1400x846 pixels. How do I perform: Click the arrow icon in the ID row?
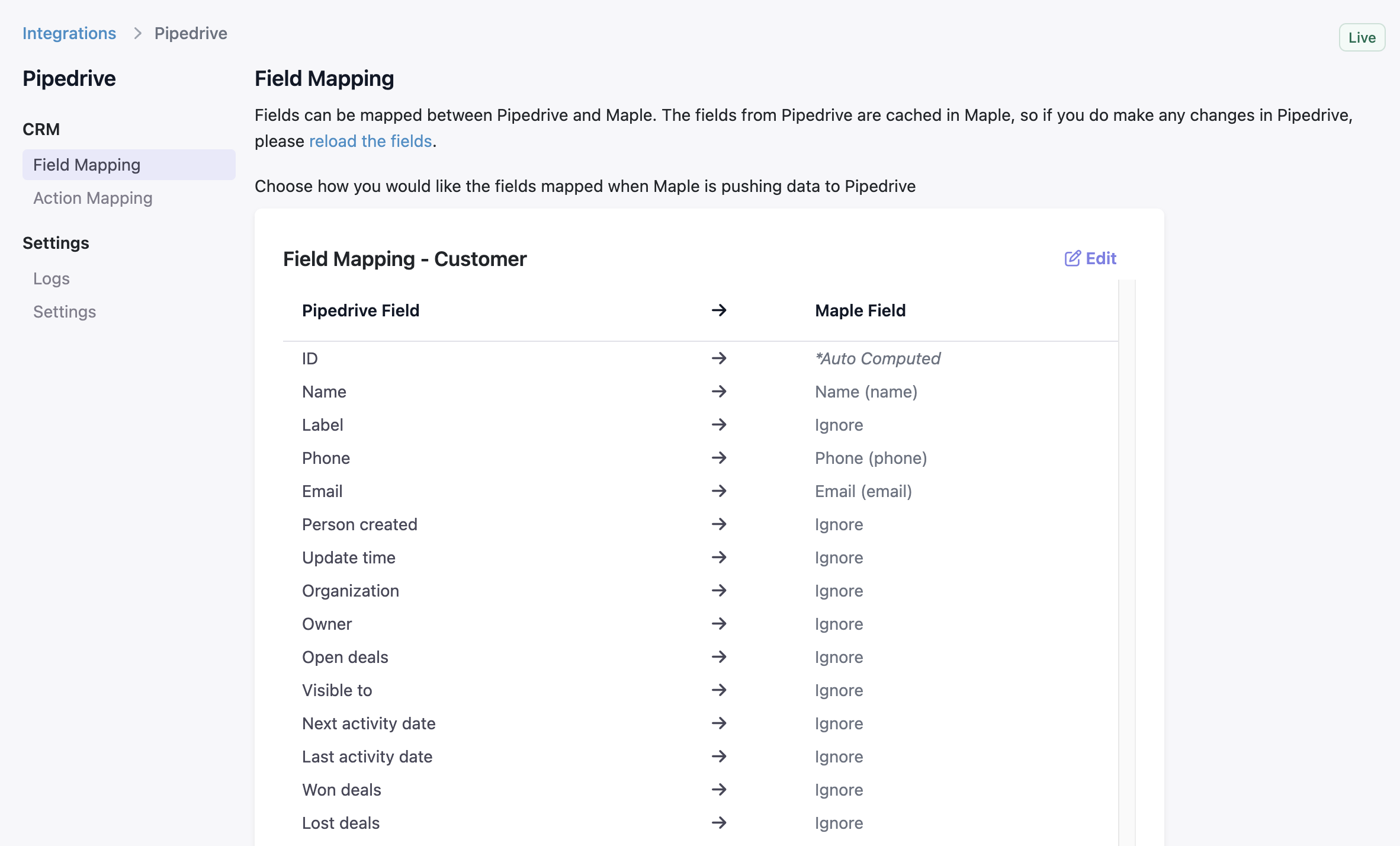tap(719, 358)
